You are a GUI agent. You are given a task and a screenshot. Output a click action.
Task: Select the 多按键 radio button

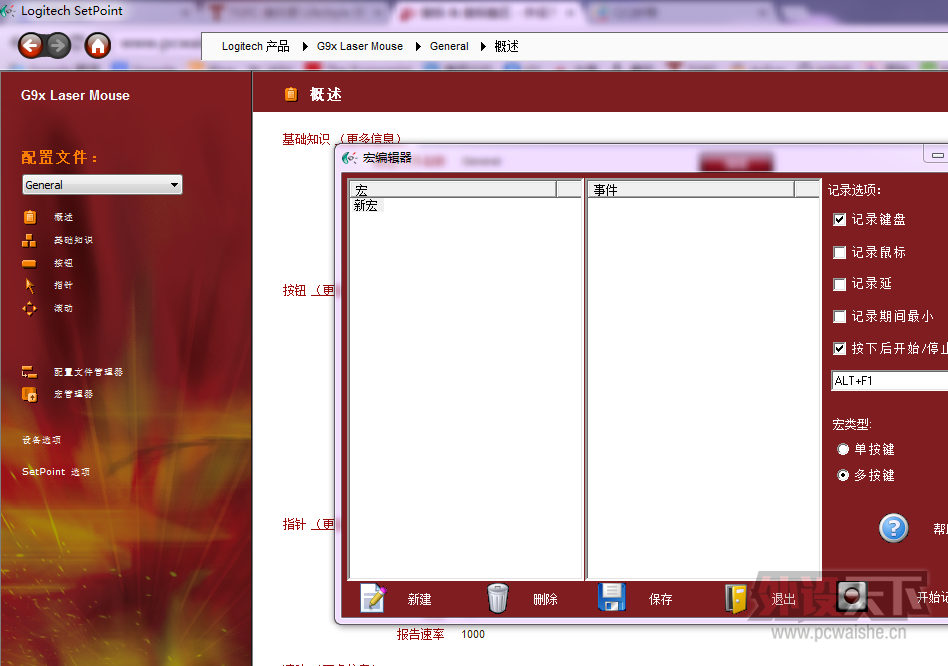pos(843,475)
